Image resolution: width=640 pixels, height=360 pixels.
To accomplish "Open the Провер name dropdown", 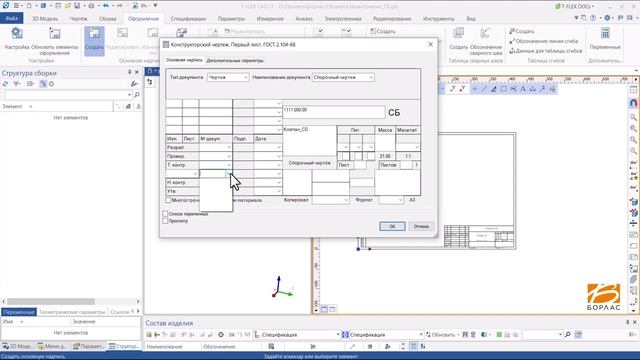I will 216,156.
